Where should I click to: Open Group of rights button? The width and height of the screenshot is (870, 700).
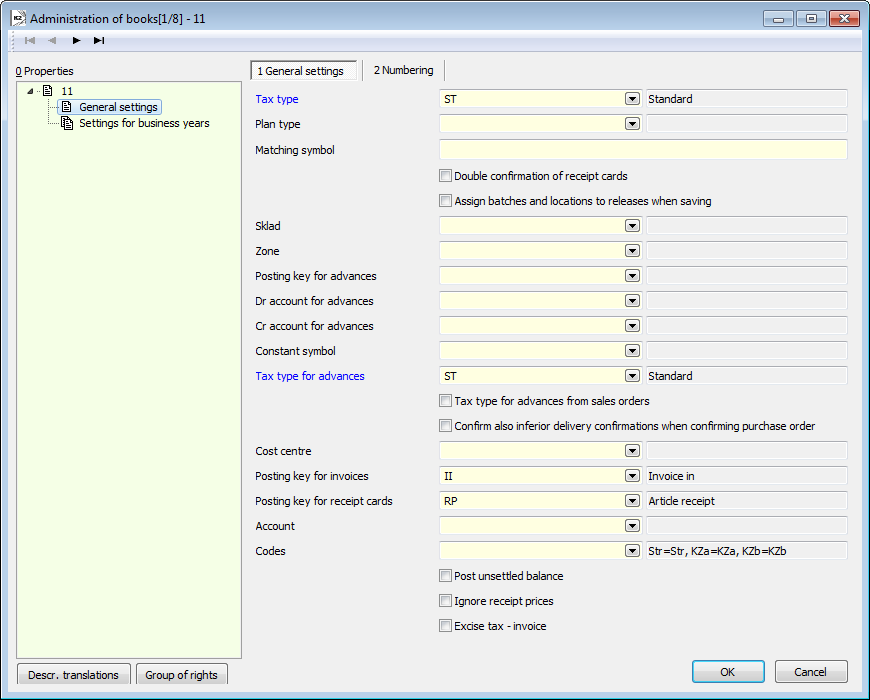click(x=181, y=674)
